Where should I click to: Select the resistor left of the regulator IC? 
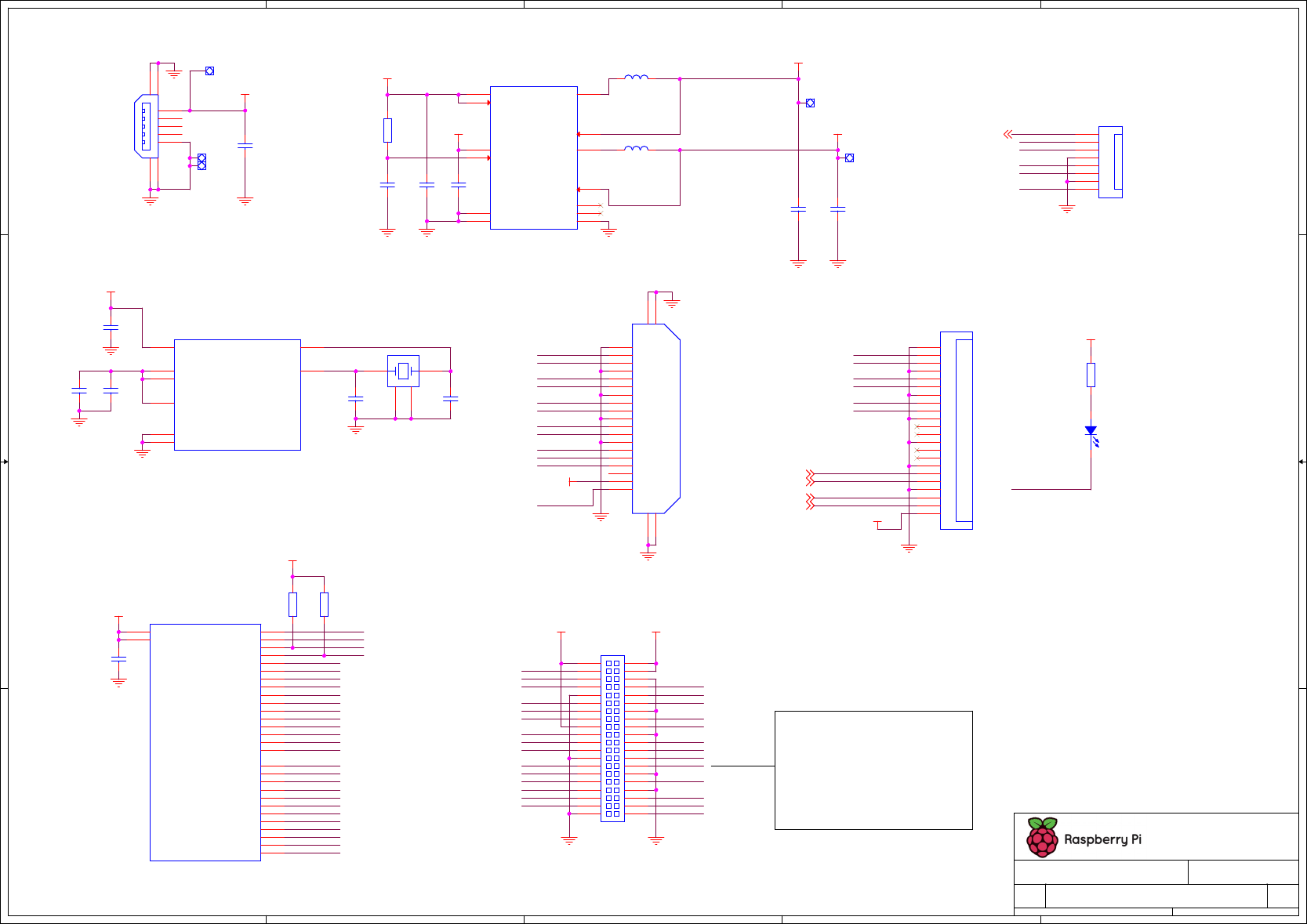tap(387, 130)
